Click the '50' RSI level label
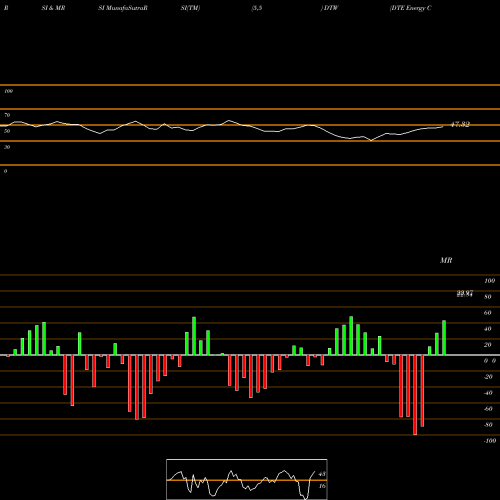Screen dimensions: 500x500 (7, 131)
